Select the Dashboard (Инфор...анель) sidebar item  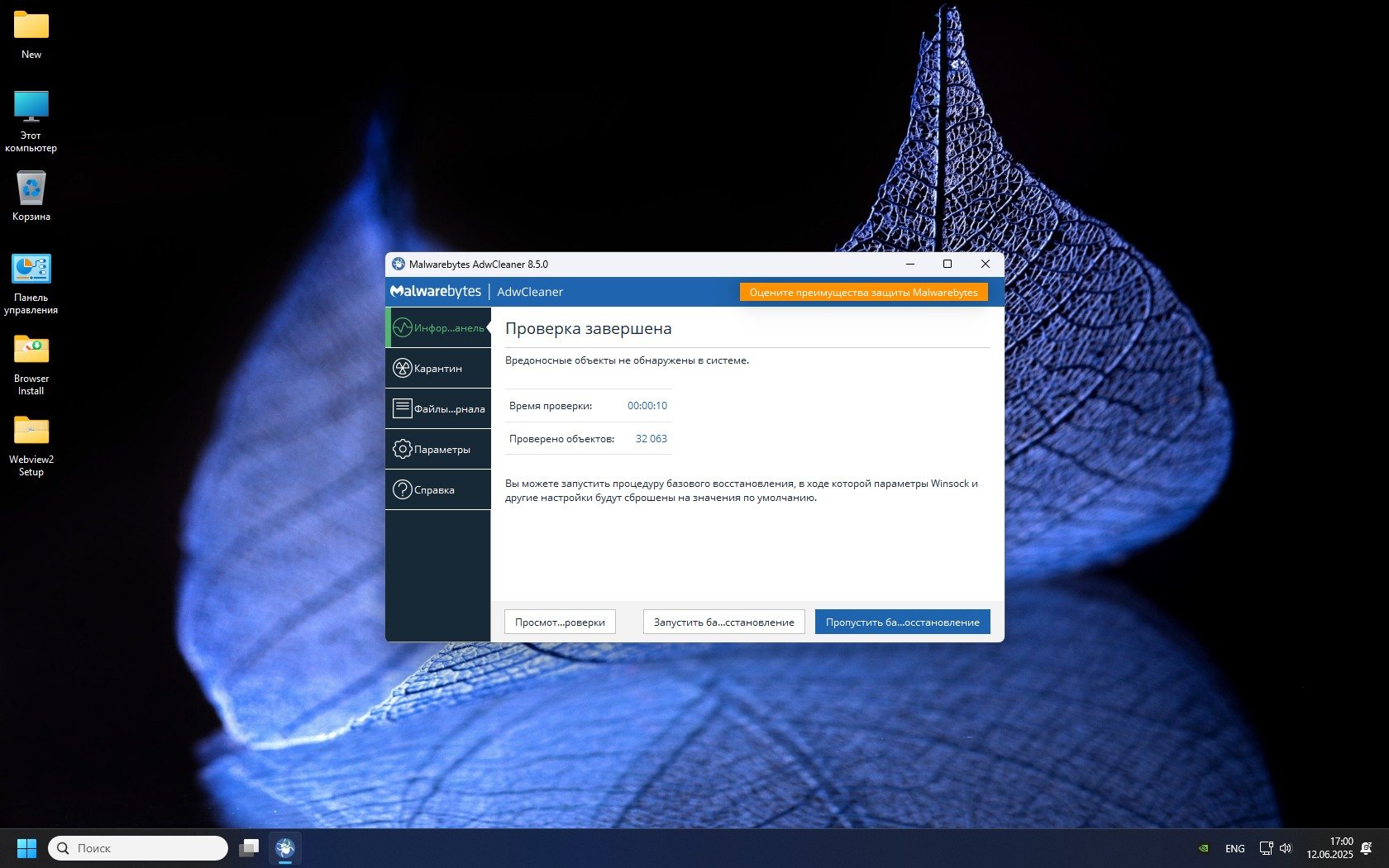tap(438, 328)
